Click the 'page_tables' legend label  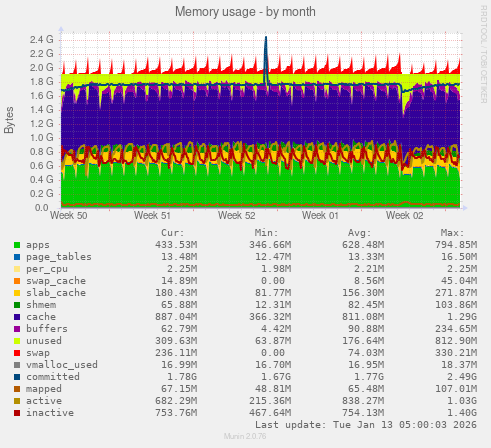point(59,257)
